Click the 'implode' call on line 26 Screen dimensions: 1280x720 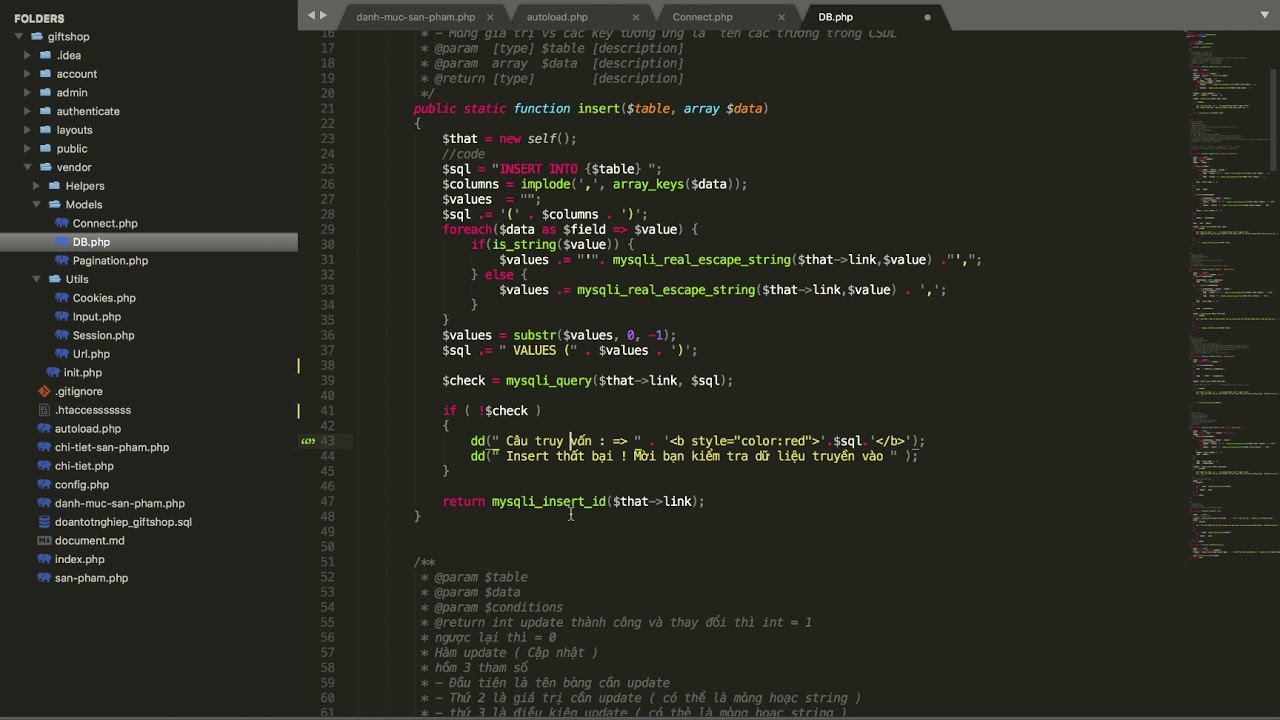tap(545, 184)
